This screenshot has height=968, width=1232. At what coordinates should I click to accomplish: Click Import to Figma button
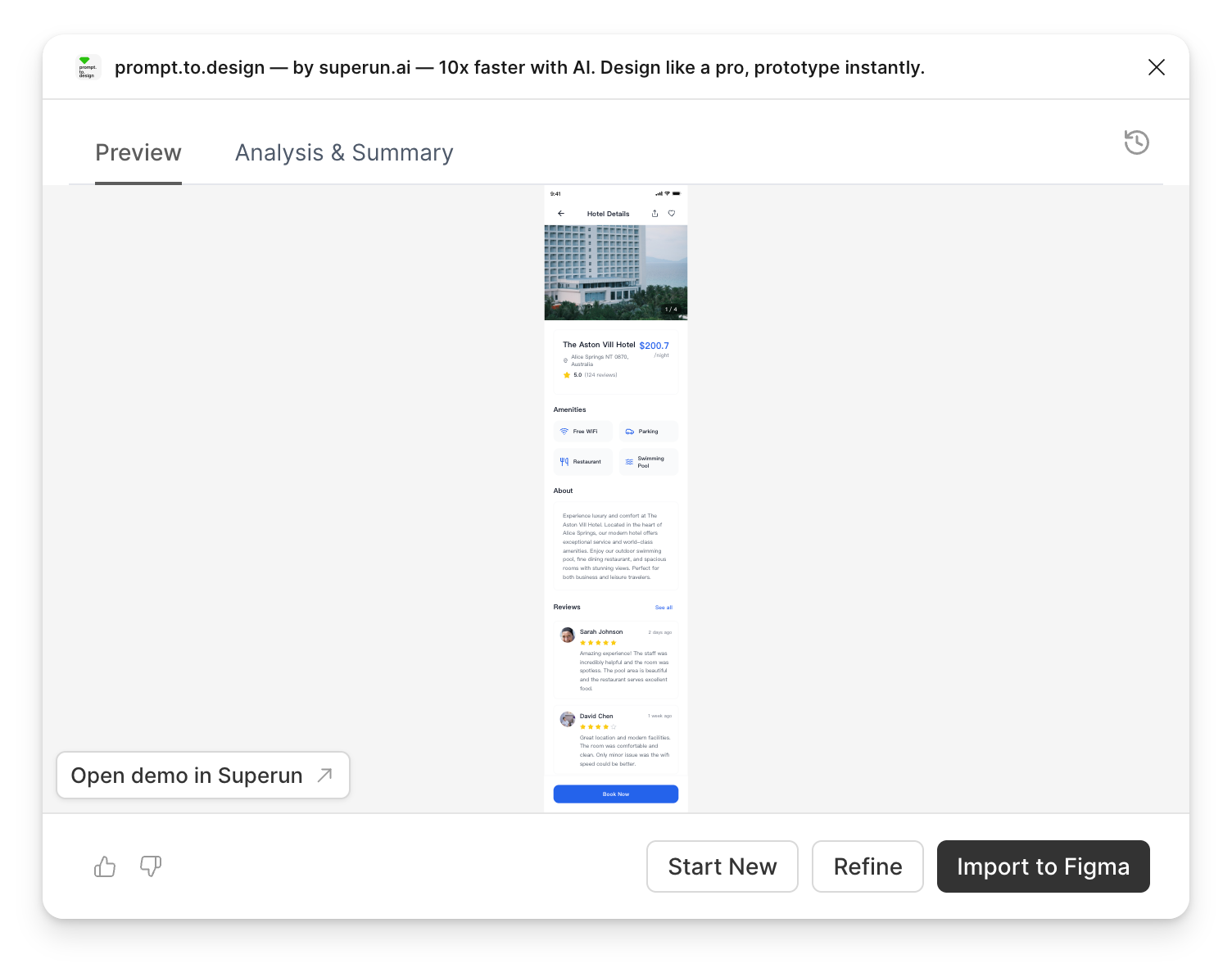click(x=1044, y=866)
